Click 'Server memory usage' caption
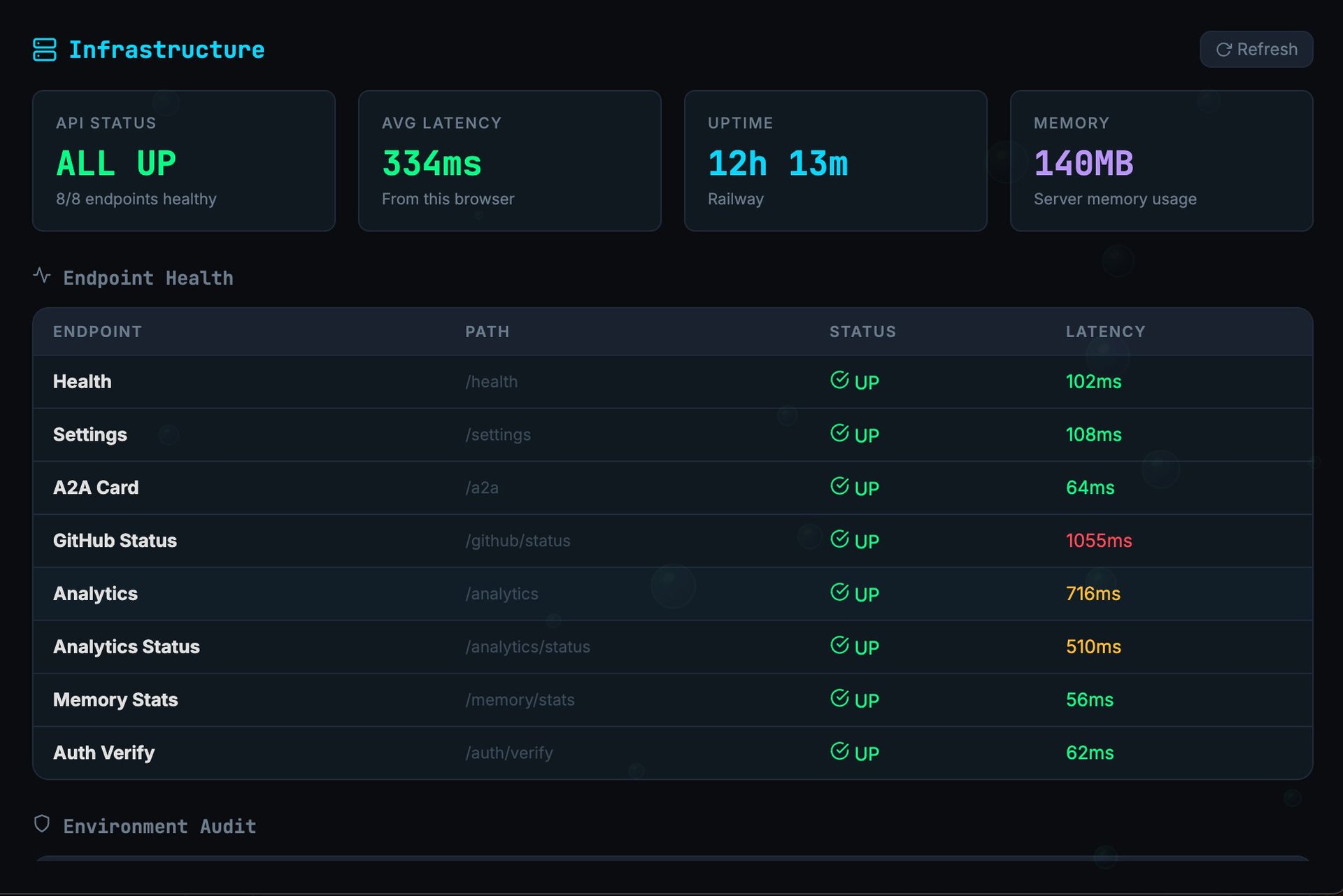The width and height of the screenshot is (1343, 896). tap(1115, 199)
